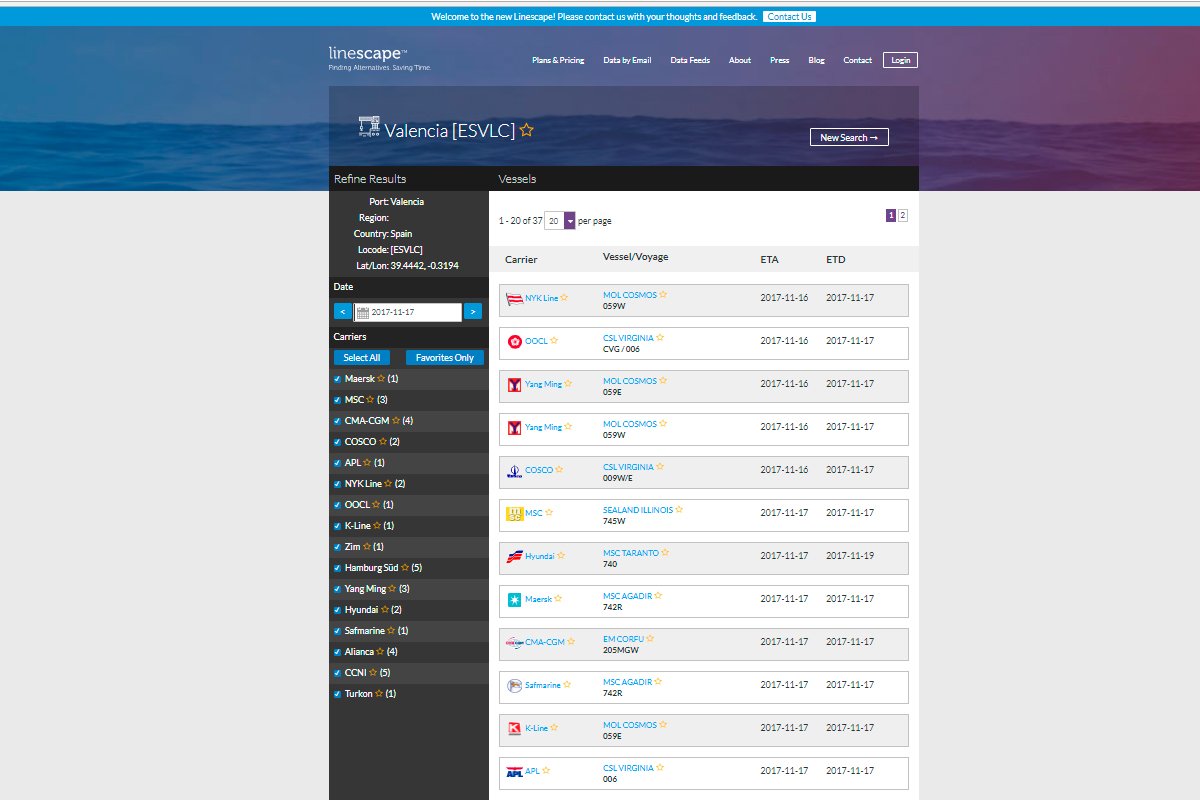Open Plans & Pricing menu item
Image resolution: width=1200 pixels, height=800 pixels.
(x=558, y=60)
